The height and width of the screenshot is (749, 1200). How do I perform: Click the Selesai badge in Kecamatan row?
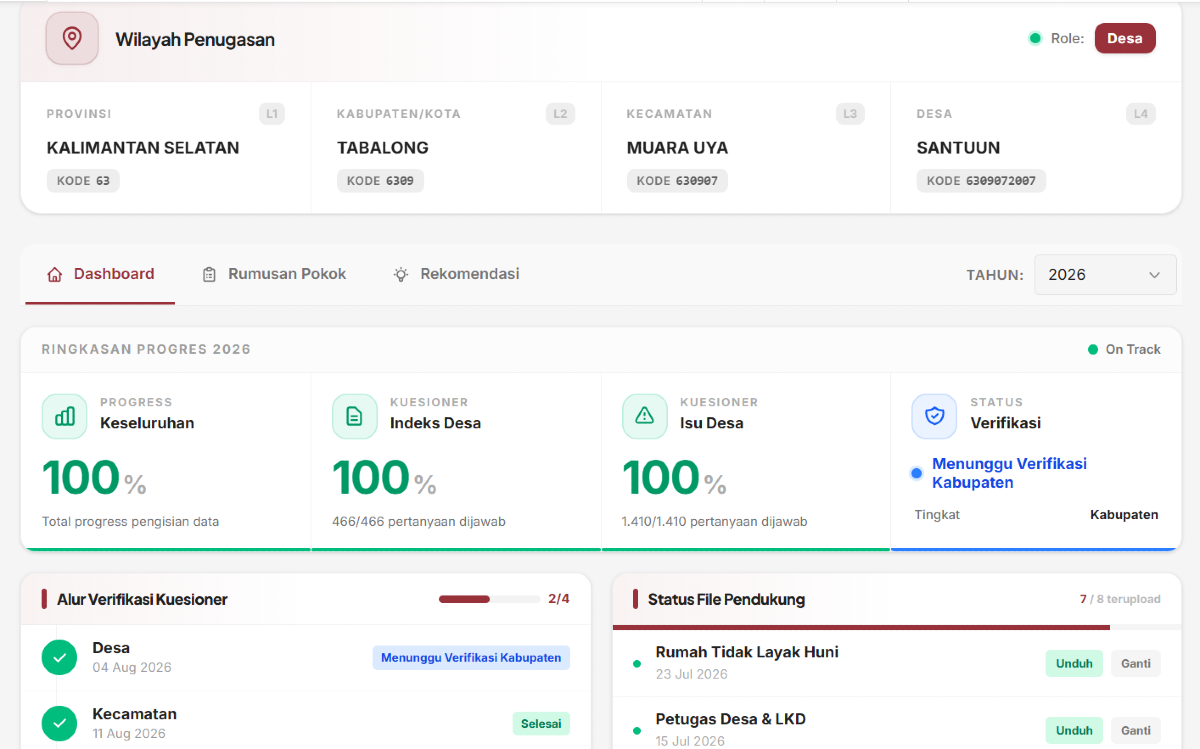click(x=541, y=723)
